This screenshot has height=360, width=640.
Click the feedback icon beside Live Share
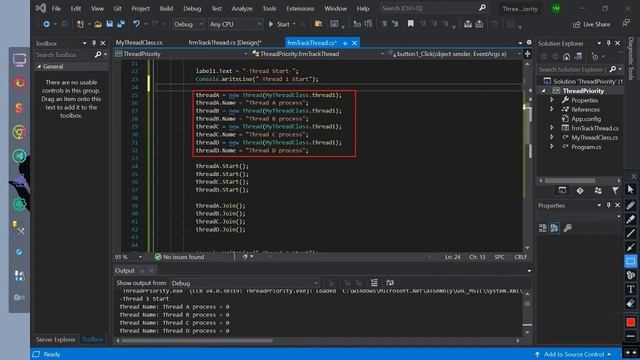point(626,24)
